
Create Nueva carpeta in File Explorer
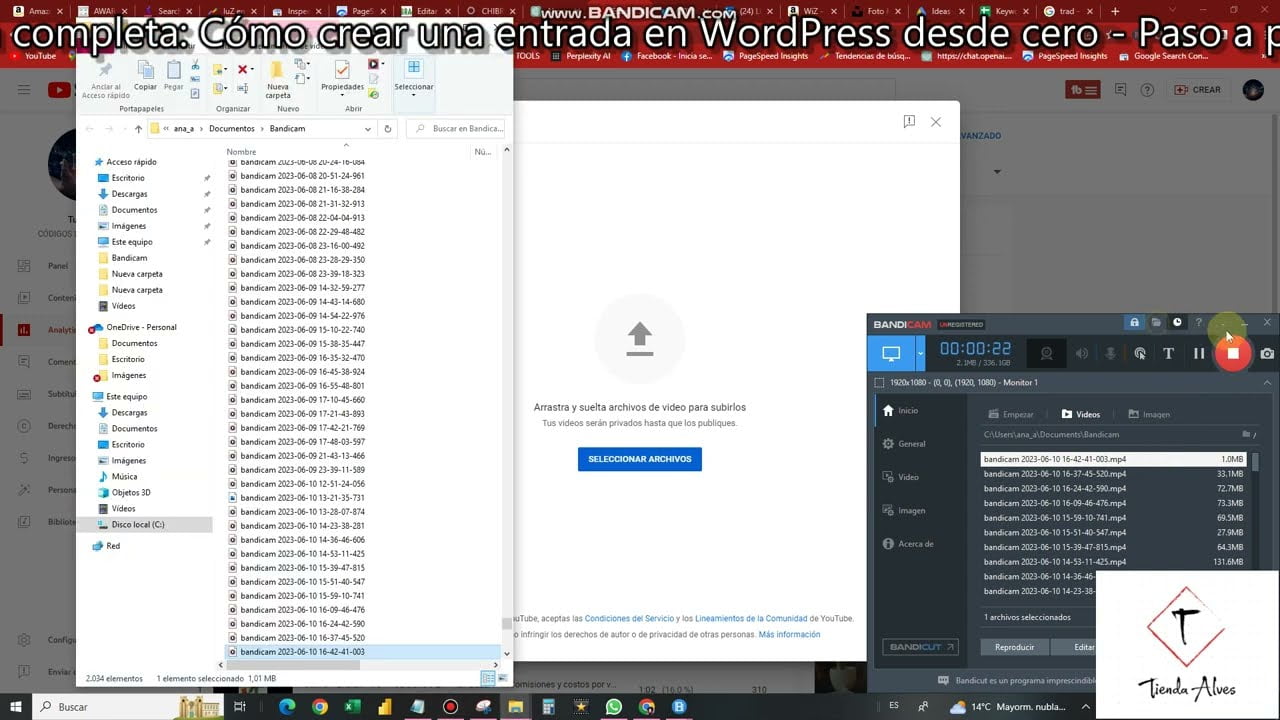click(278, 78)
